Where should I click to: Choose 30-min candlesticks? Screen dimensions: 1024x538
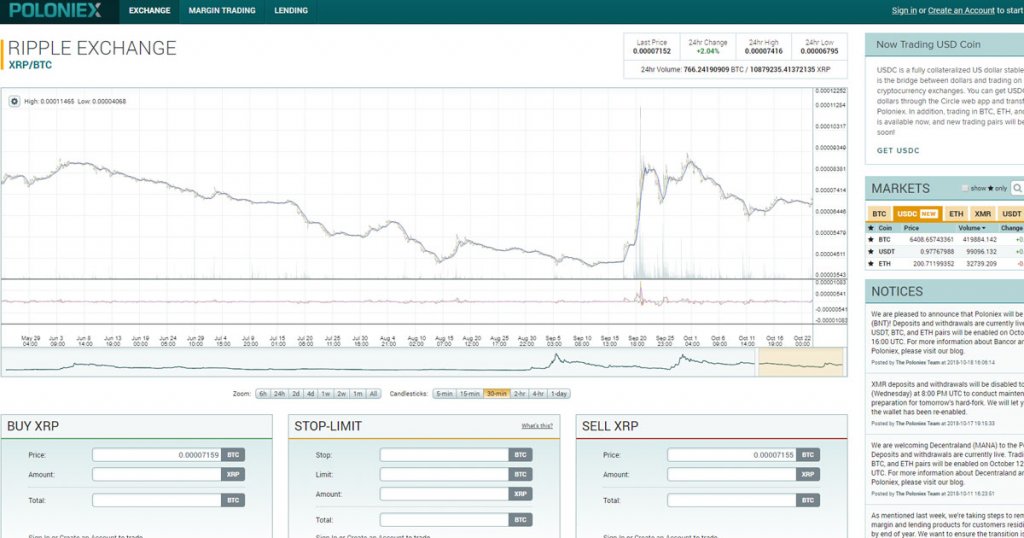496,394
